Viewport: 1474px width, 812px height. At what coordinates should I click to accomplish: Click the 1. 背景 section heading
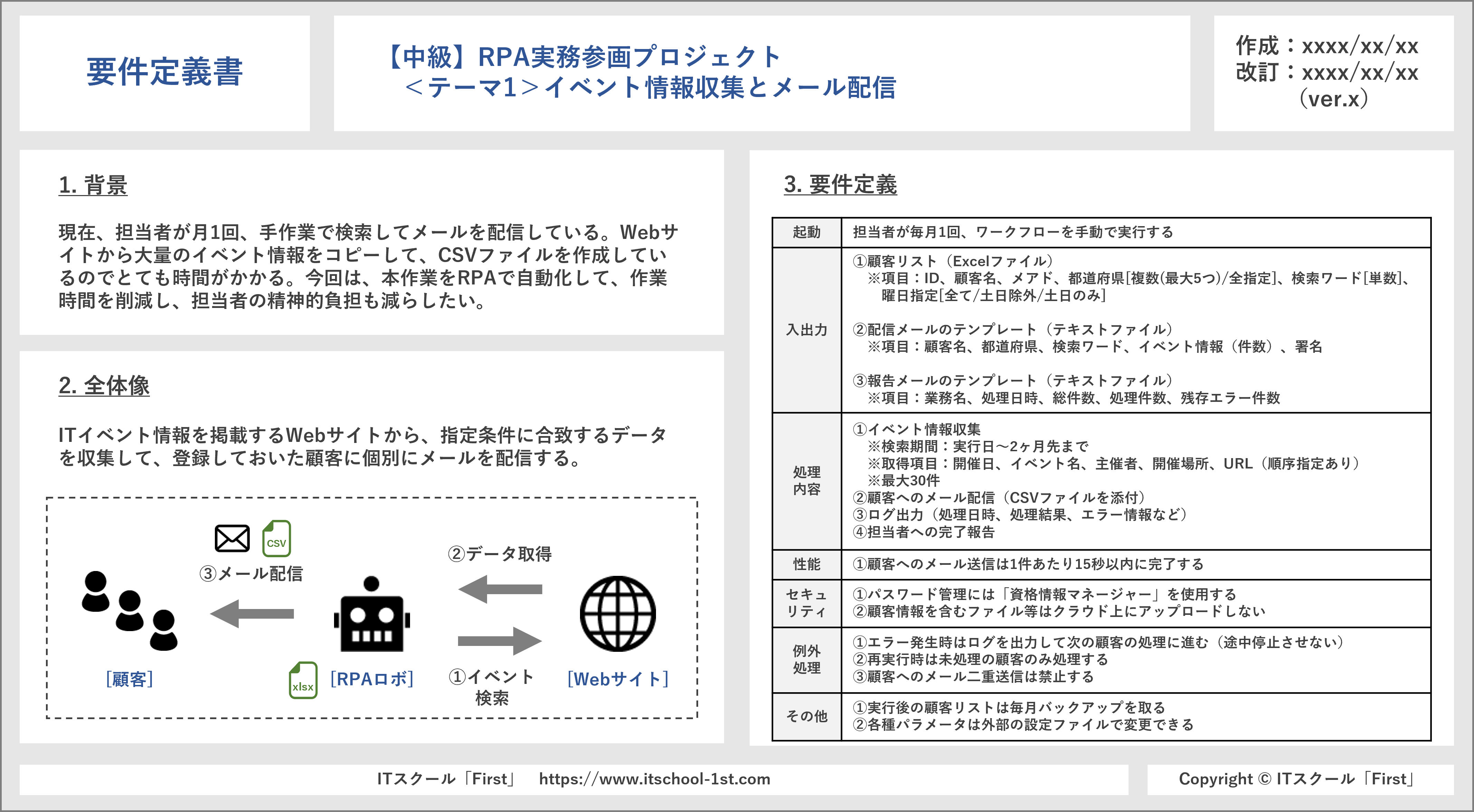[x=93, y=185]
